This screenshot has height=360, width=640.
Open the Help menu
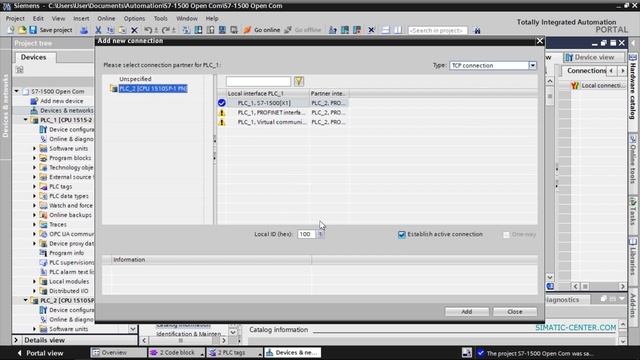click(212, 18)
